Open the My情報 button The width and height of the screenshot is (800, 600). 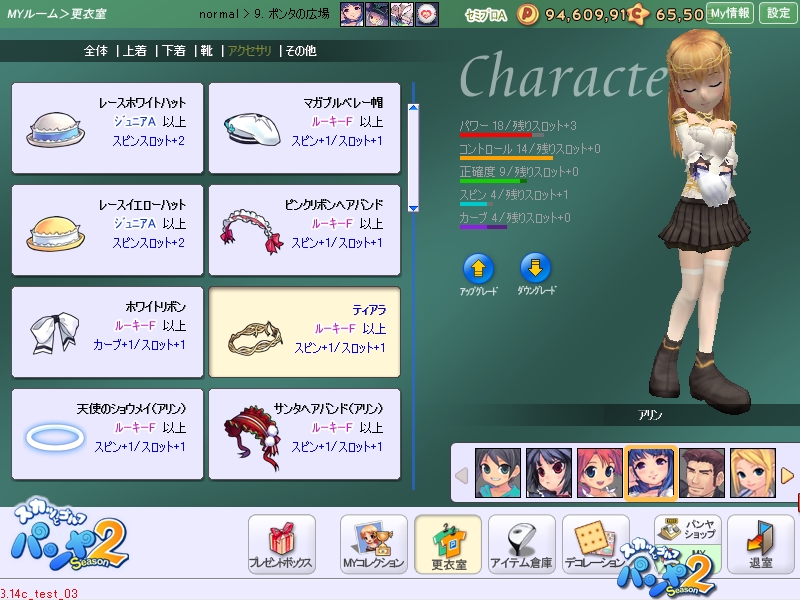[730, 14]
